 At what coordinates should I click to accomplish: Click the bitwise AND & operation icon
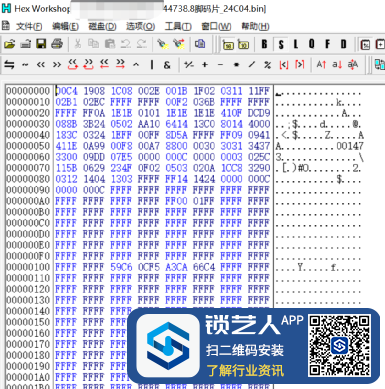click(167, 65)
